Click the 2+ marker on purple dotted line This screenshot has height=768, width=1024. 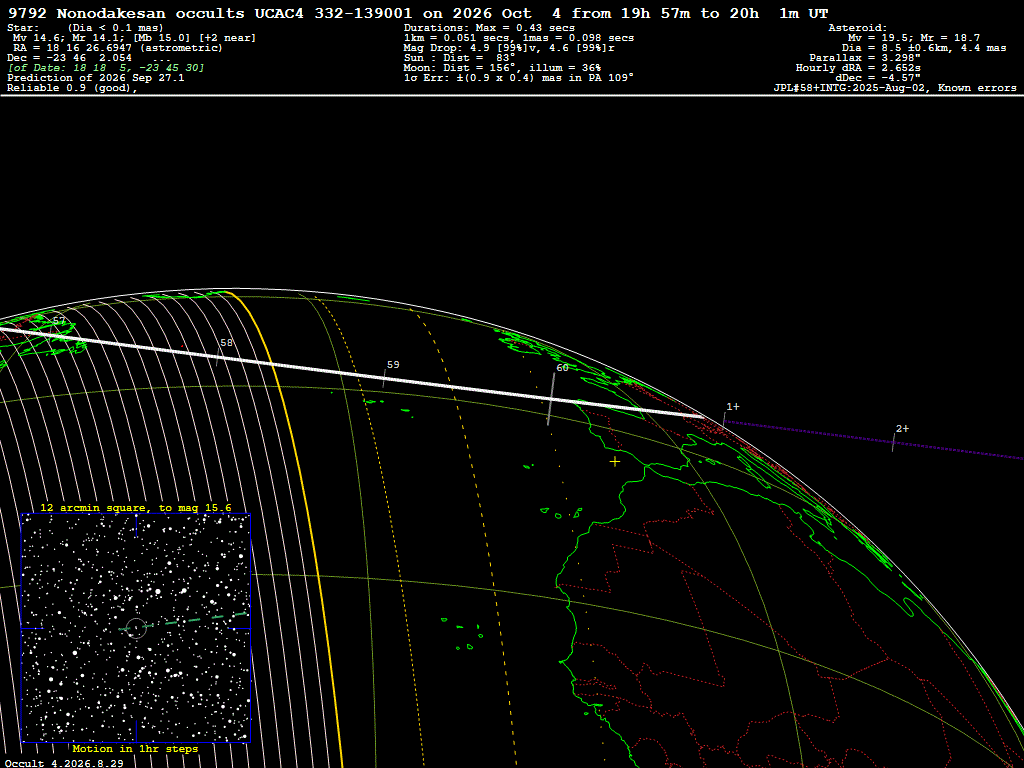pos(902,429)
